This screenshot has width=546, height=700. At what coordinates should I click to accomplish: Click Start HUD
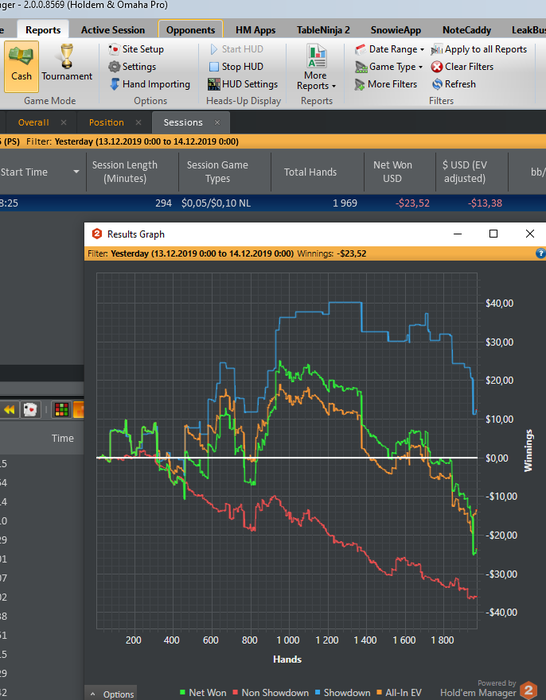click(237, 49)
